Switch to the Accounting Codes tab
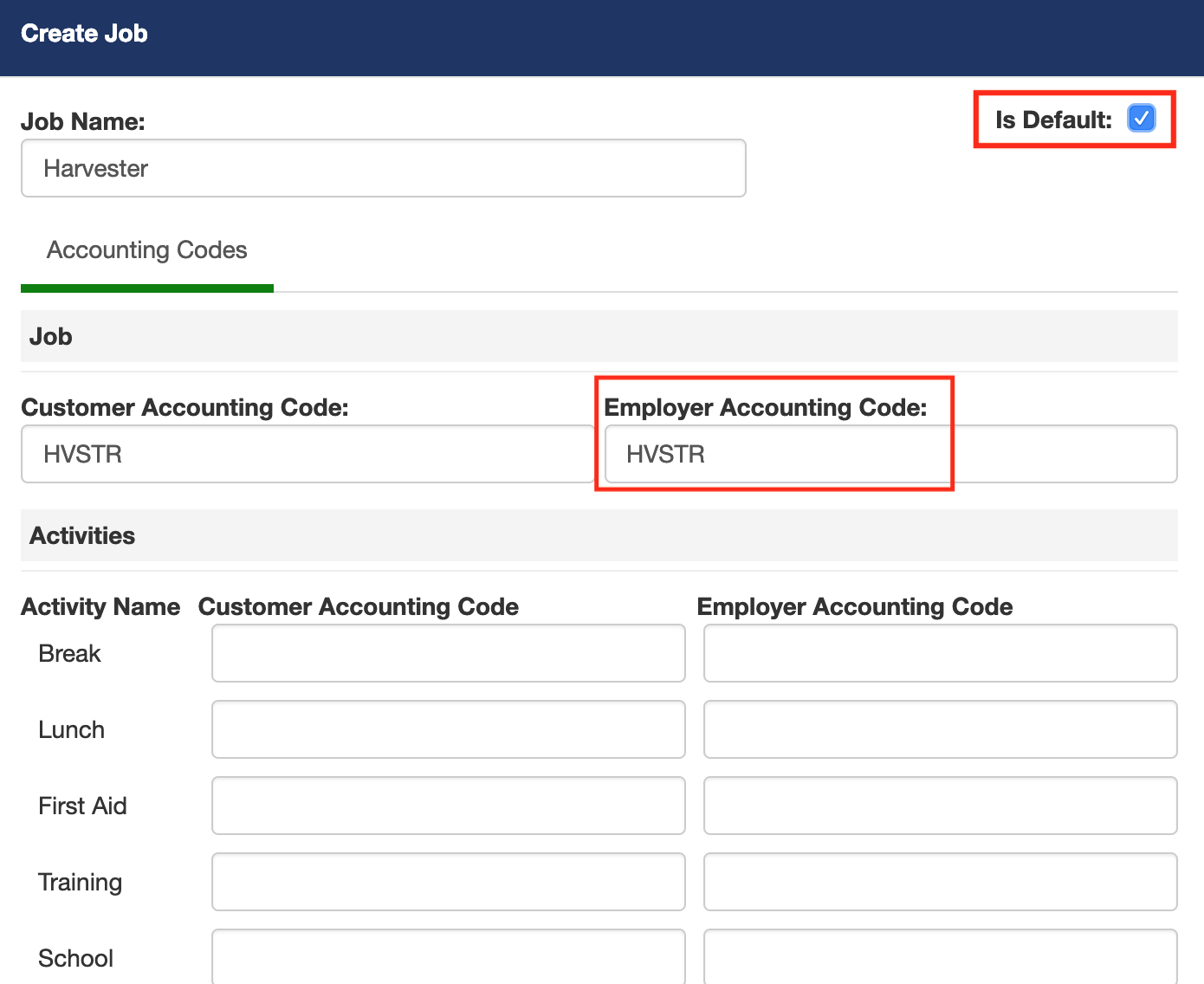 pyautogui.click(x=146, y=250)
